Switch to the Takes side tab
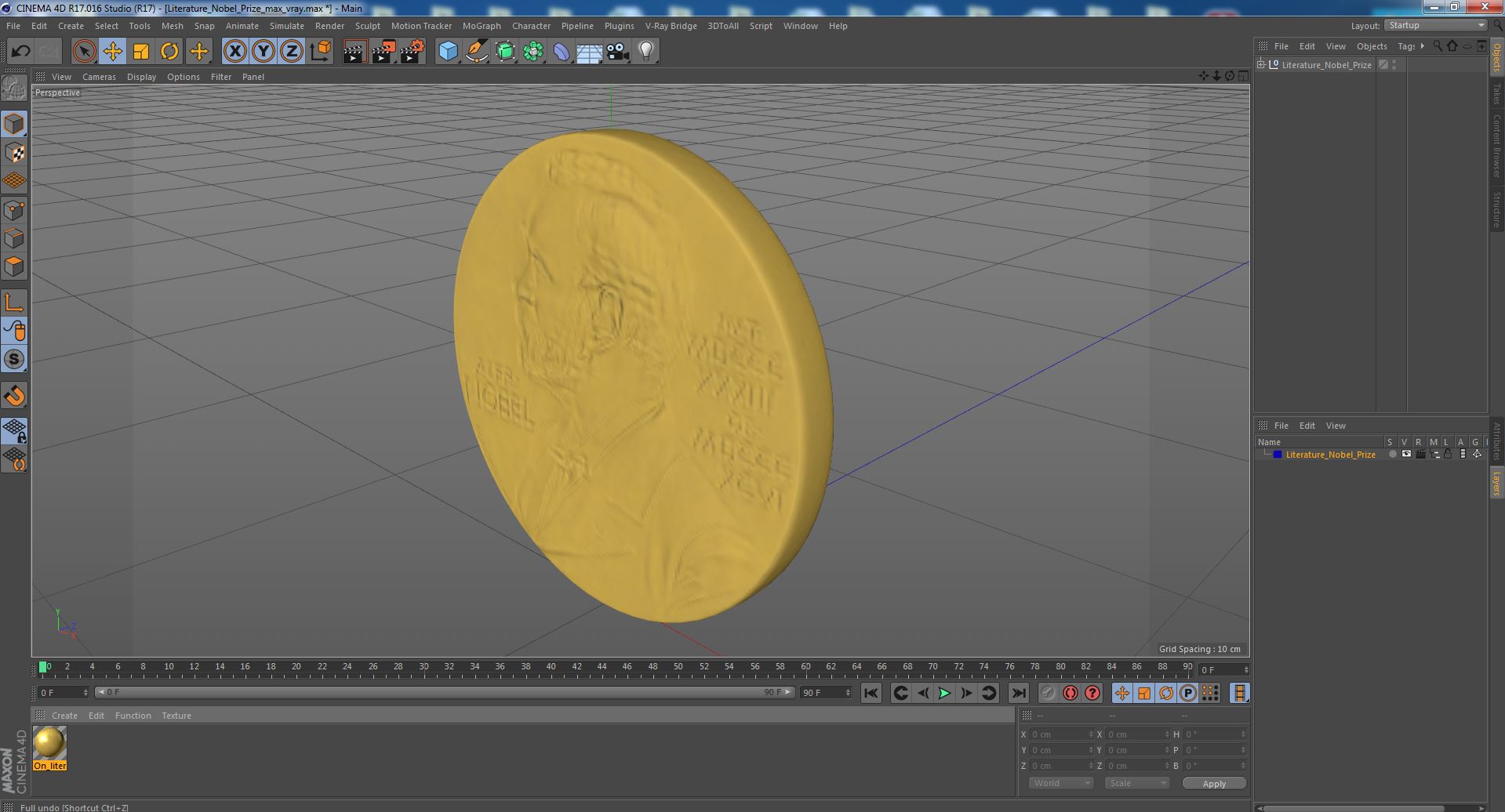1505x812 pixels. [x=1496, y=93]
